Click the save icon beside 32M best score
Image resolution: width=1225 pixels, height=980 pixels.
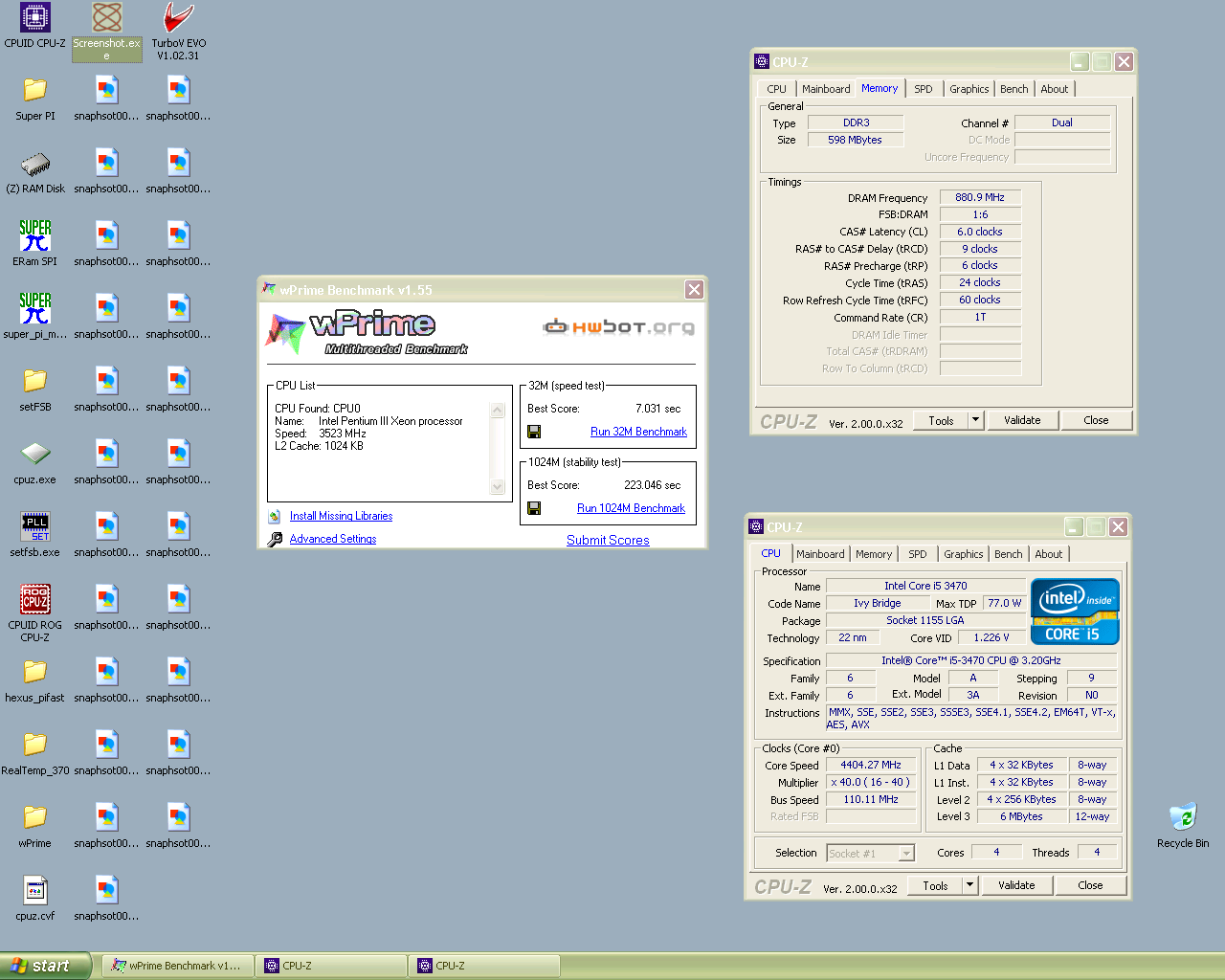pos(534,432)
